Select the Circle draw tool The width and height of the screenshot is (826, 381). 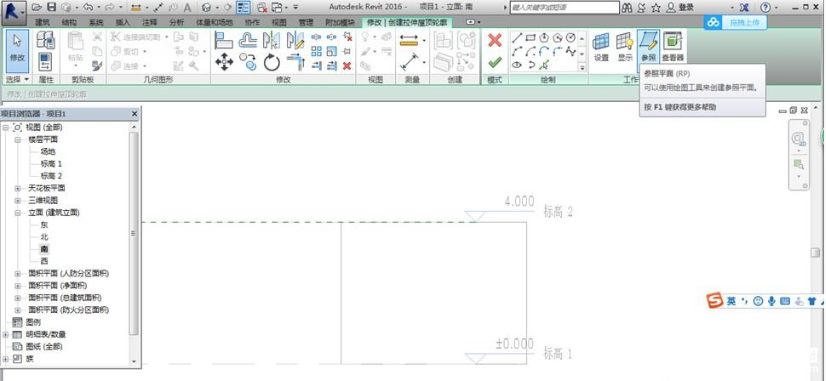click(x=571, y=38)
